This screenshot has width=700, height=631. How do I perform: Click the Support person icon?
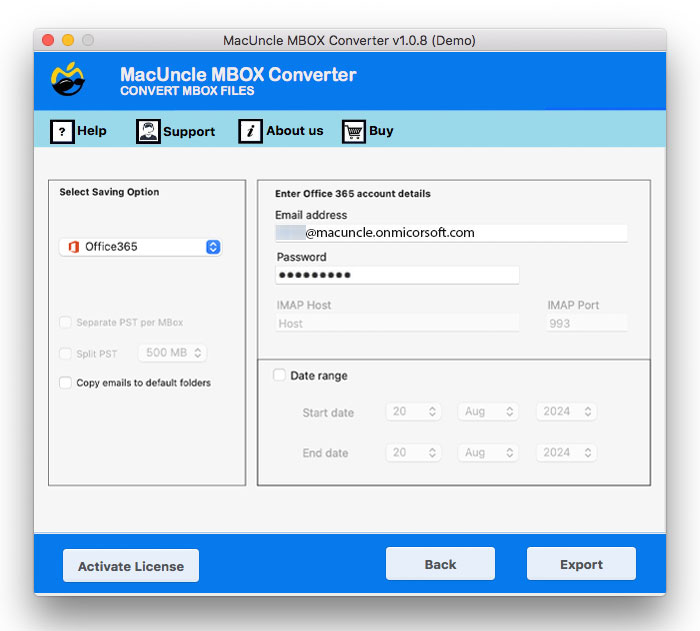148,132
